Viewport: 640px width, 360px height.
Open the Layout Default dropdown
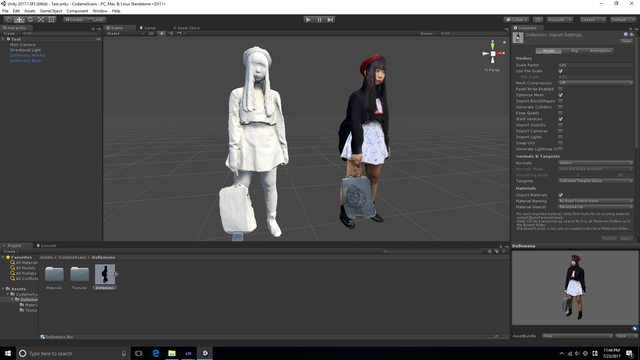click(x=622, y=20)
